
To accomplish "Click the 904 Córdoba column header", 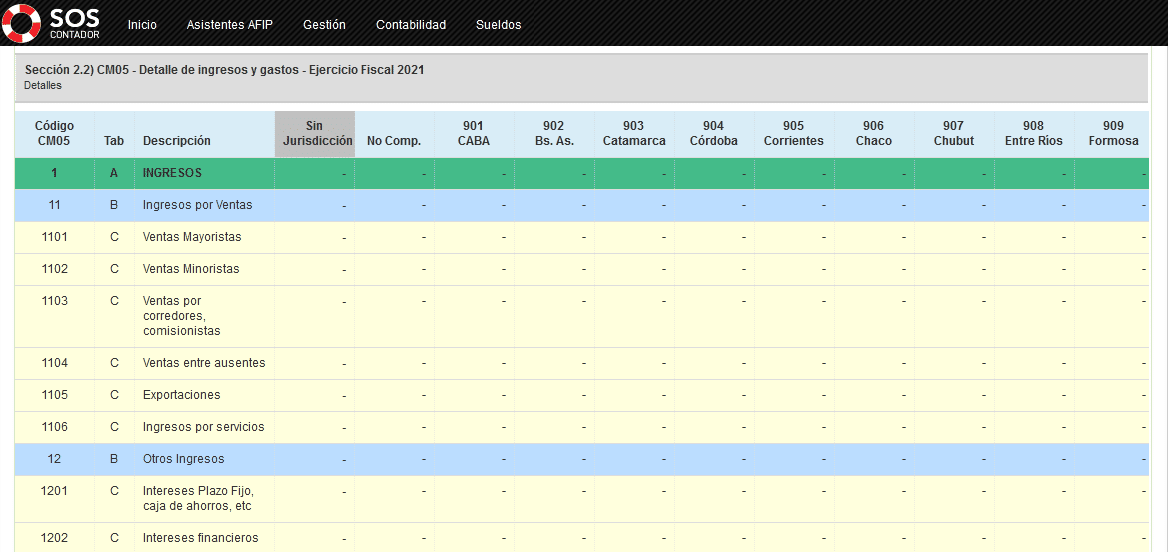I will click(x=714, y=134).
